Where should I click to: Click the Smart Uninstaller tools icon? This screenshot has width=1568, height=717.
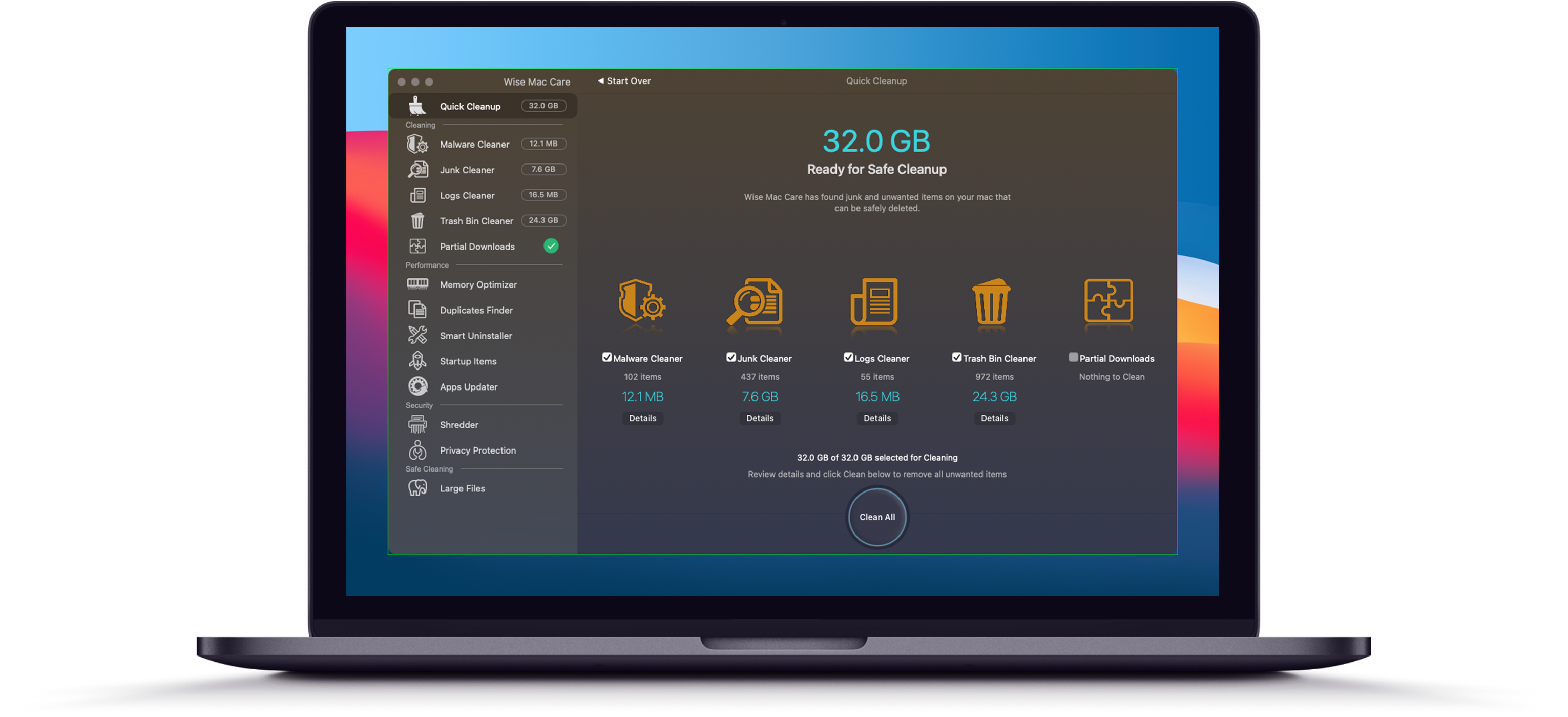pyautogui.click(x=417, y=335)
